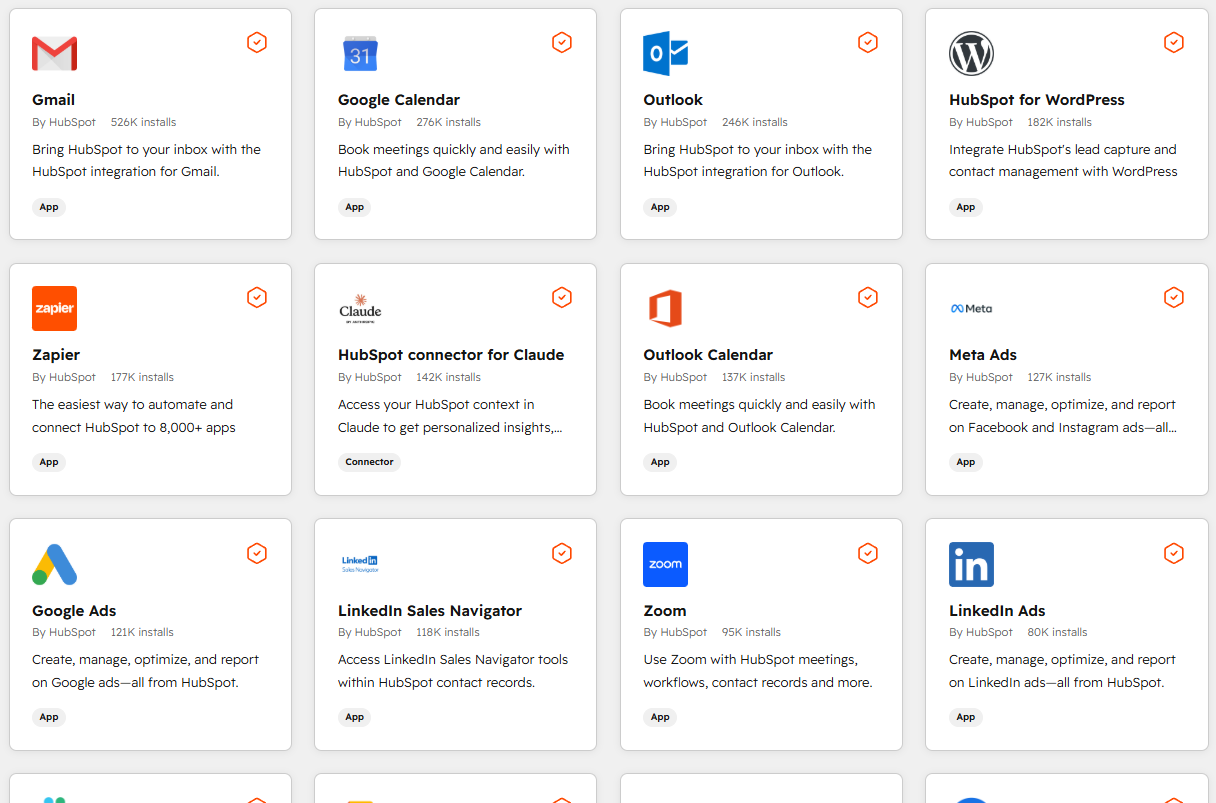This screenshot has width=1216, height=803.
Task: Click the LinkedIn Ads logo icon
Action: point(971,564)
